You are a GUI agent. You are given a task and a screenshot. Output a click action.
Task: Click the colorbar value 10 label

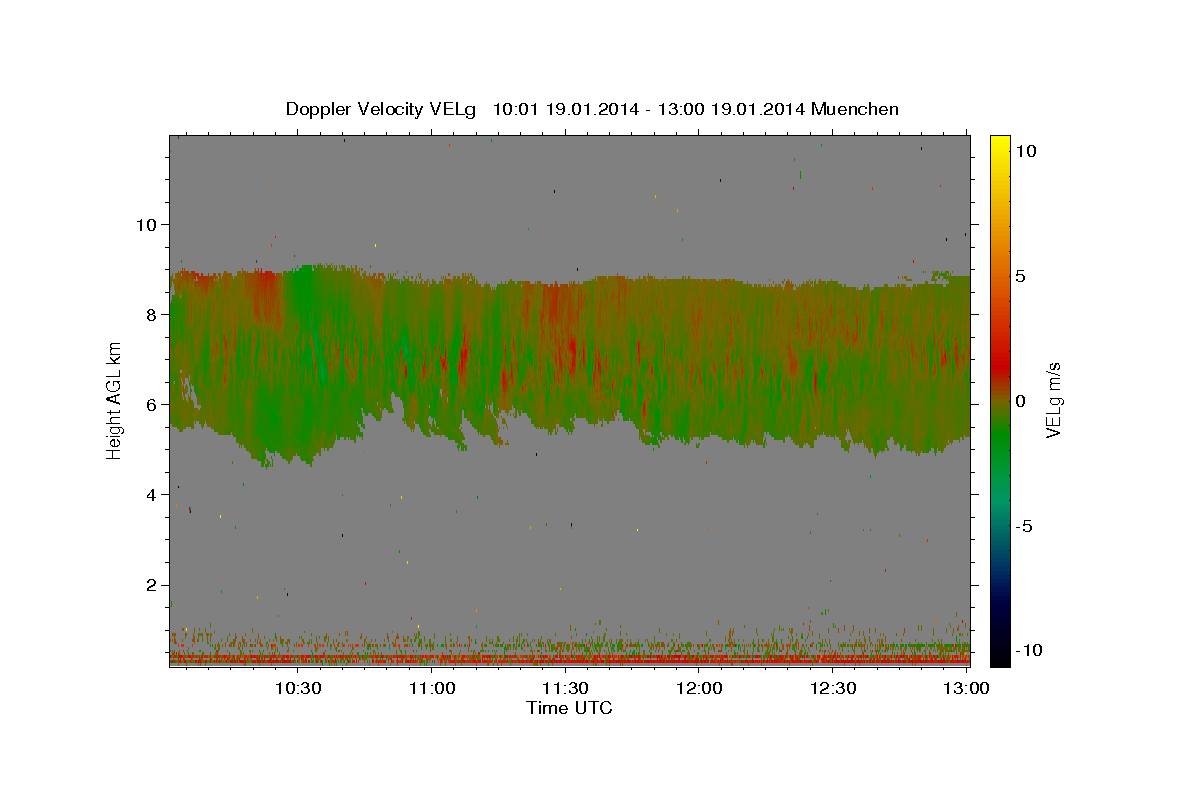coord(1025,151)
